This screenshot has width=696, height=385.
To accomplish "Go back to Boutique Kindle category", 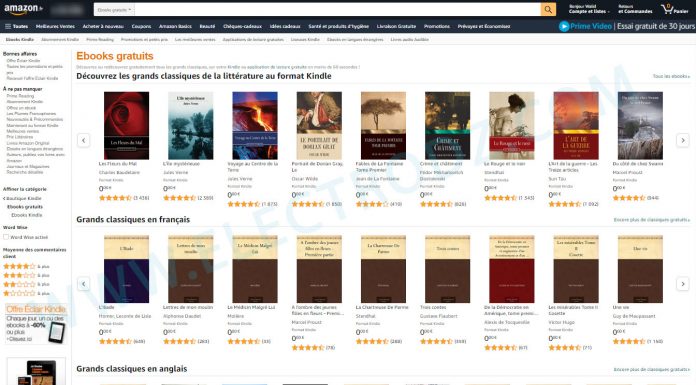I will coord(23,198).
